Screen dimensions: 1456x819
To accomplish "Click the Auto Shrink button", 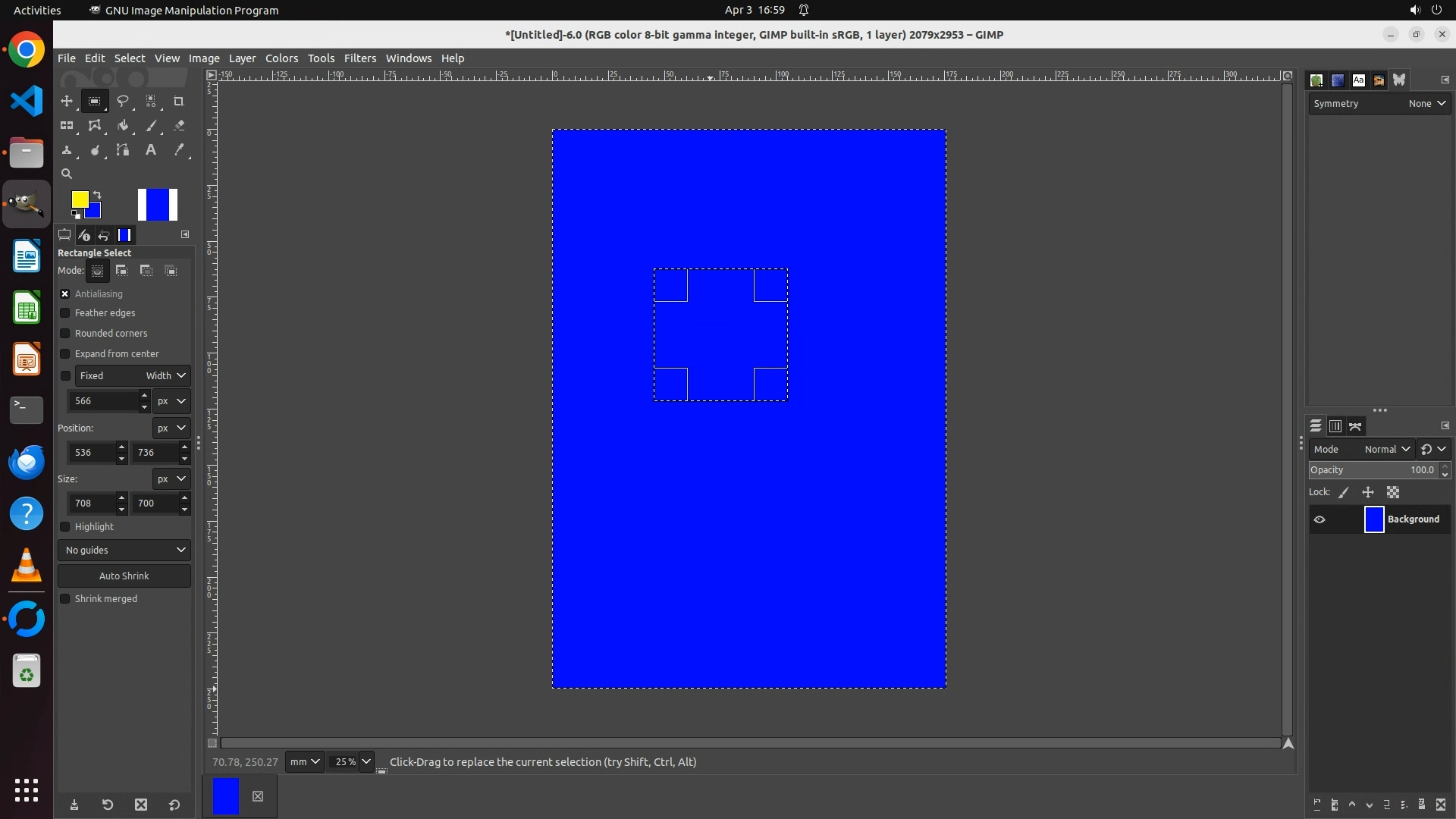I will [124, 576].
